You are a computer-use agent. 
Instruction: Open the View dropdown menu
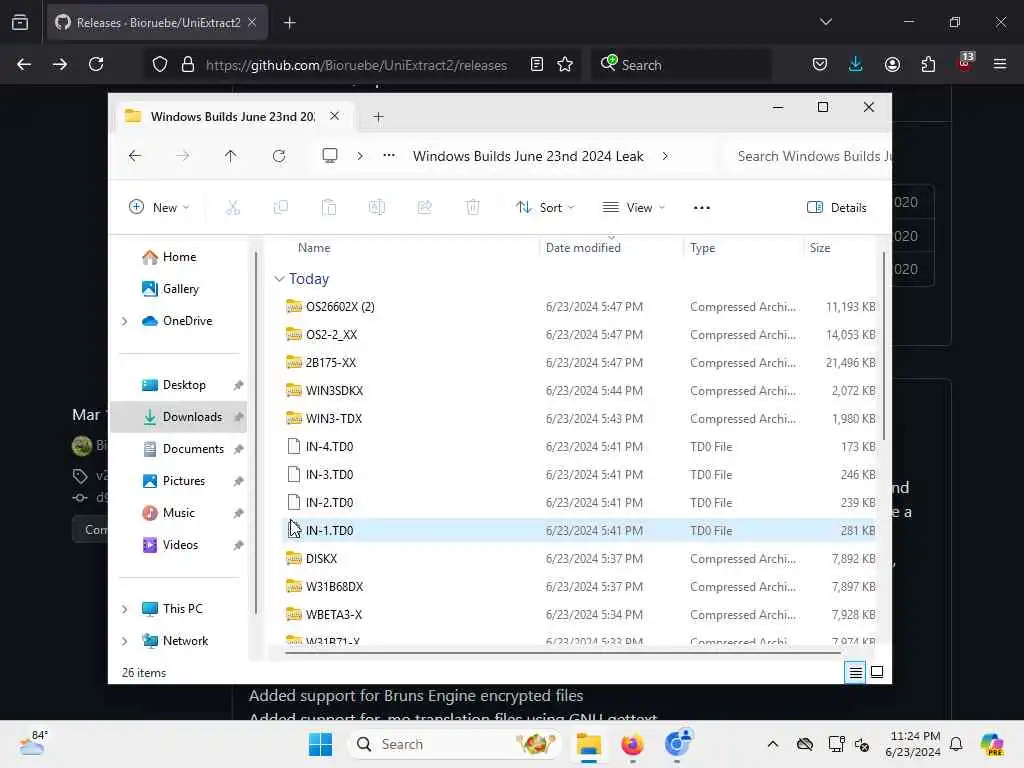click(633, 208)
